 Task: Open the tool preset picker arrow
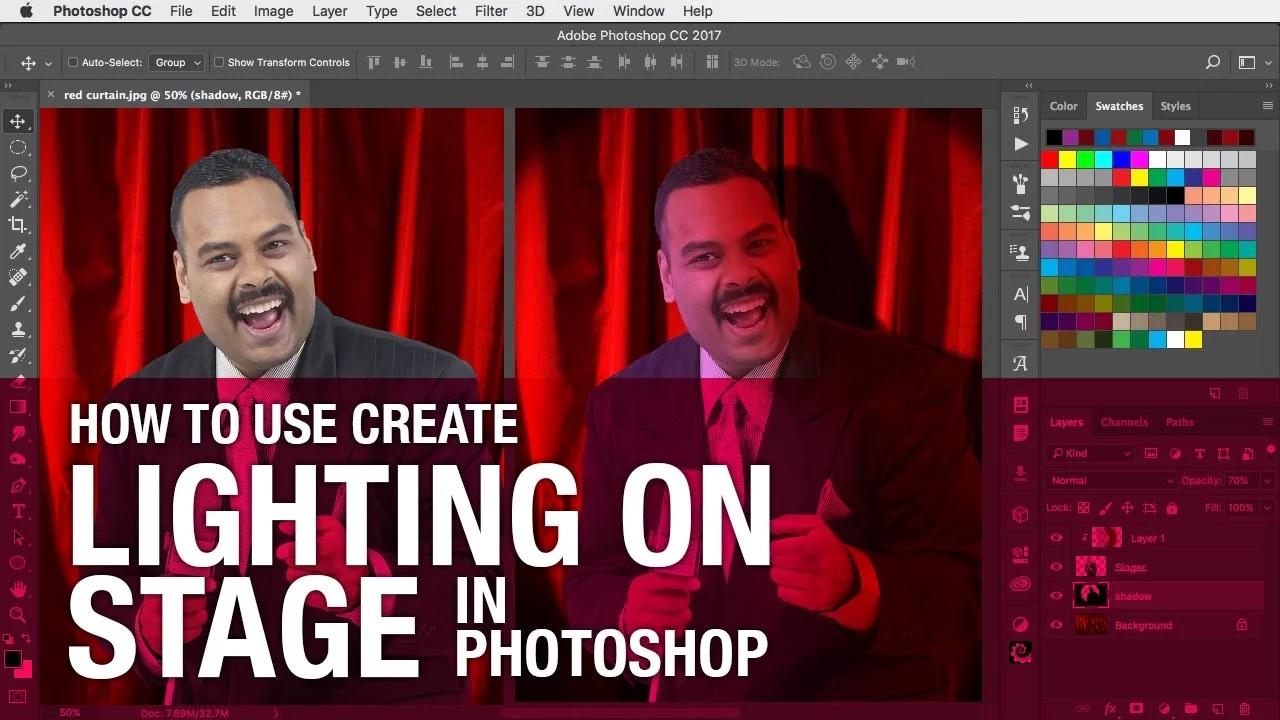49,62
